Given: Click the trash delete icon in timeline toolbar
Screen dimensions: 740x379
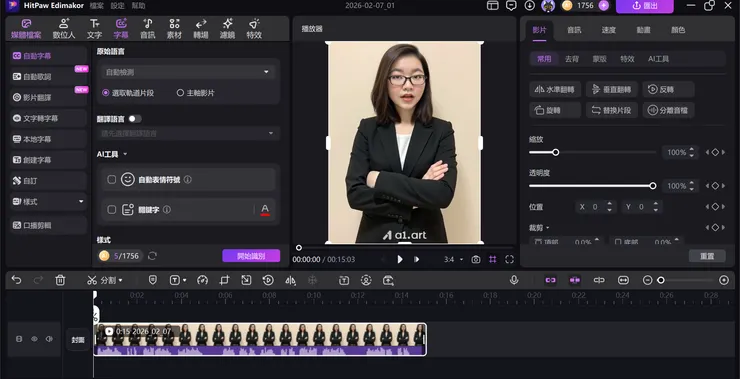Looking at the screenshot, I should coord(60,280).
